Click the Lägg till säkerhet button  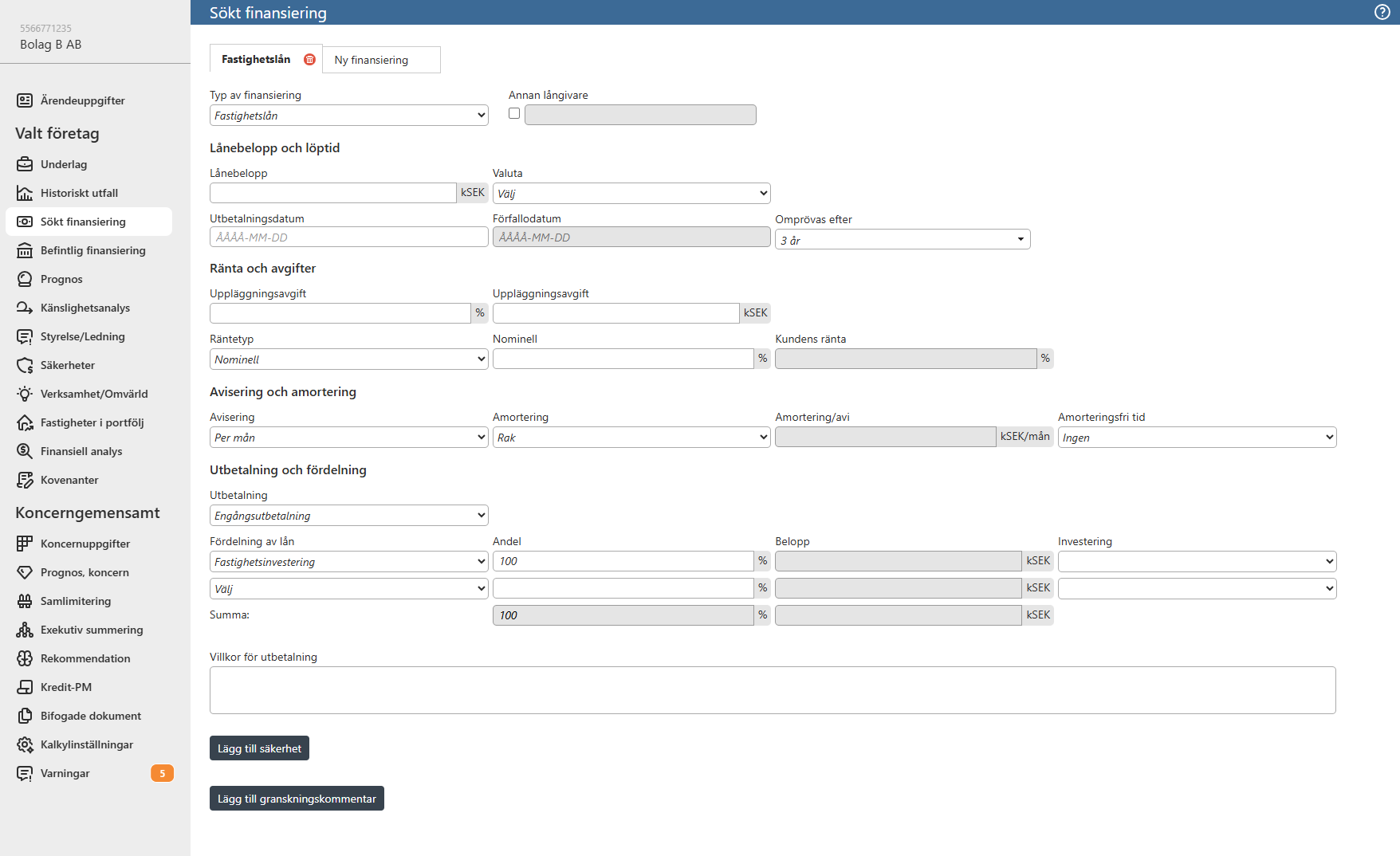[259, 748]
